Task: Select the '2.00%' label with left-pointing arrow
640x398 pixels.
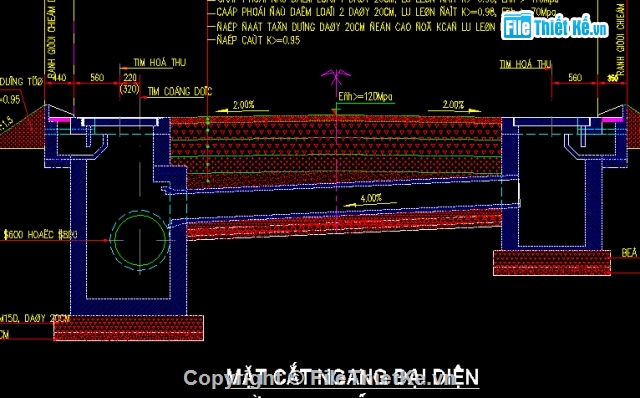Action: (244, 105)
